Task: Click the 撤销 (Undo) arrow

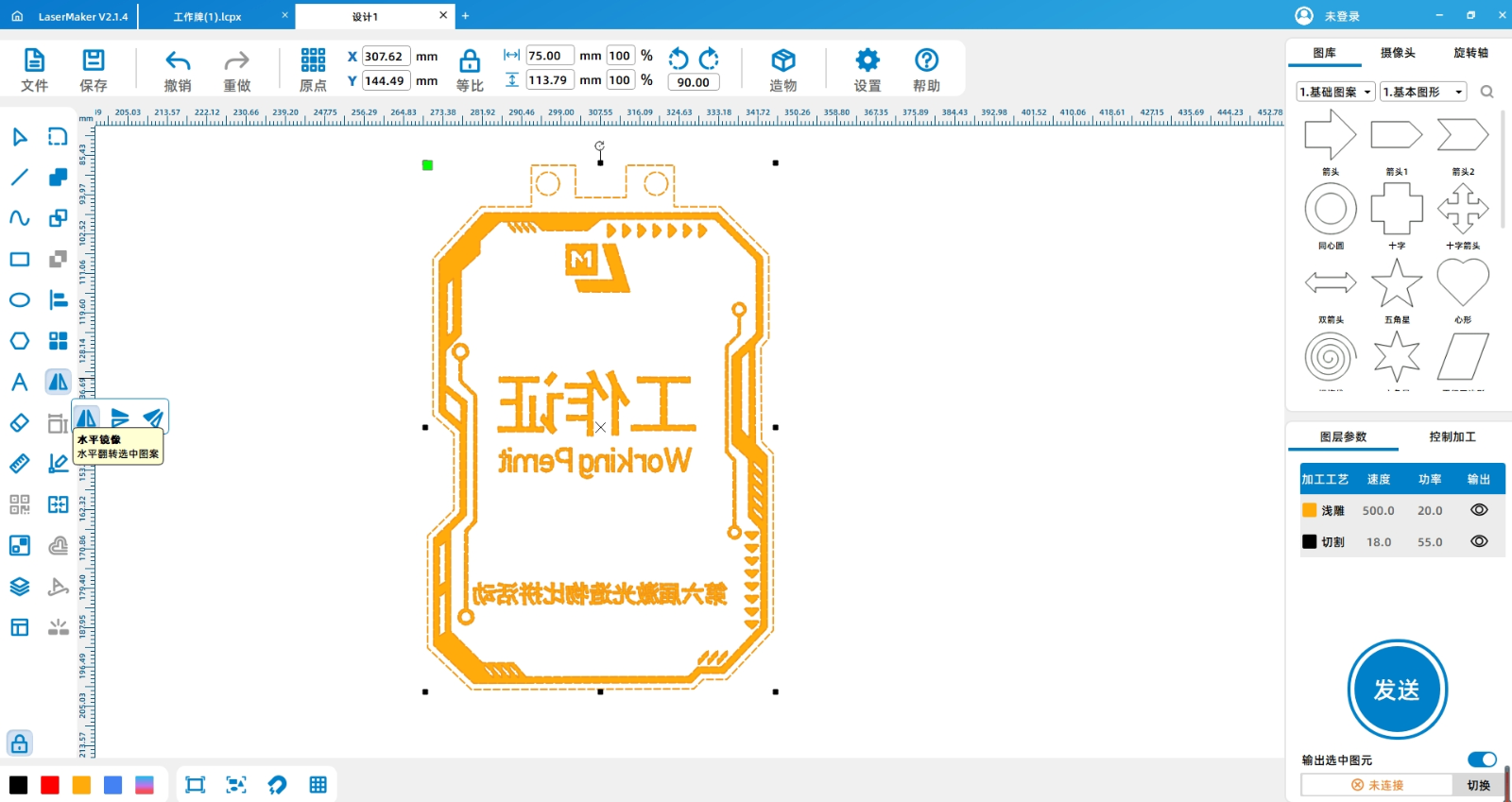Action: pos(178,61)
